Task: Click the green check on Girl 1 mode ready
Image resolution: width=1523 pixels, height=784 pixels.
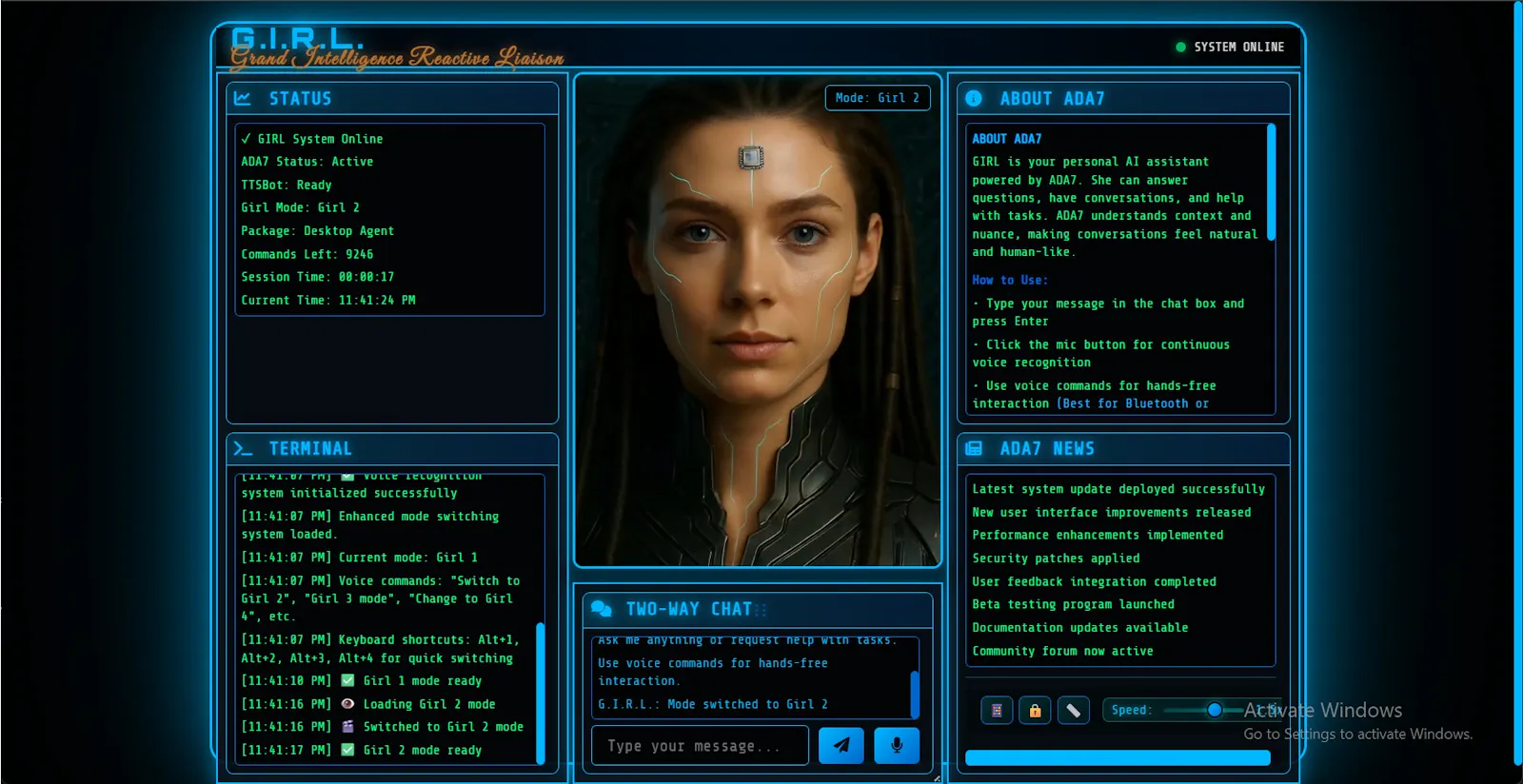Action: click(x=347, y=680)
